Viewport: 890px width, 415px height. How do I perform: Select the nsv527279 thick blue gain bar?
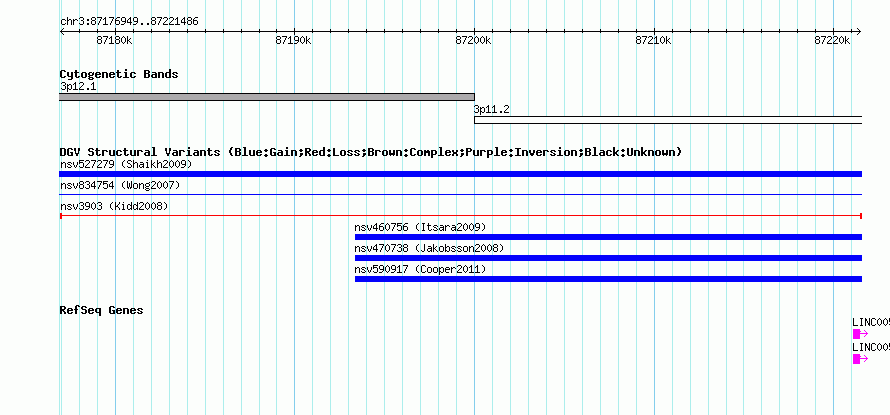click(460, 174)
